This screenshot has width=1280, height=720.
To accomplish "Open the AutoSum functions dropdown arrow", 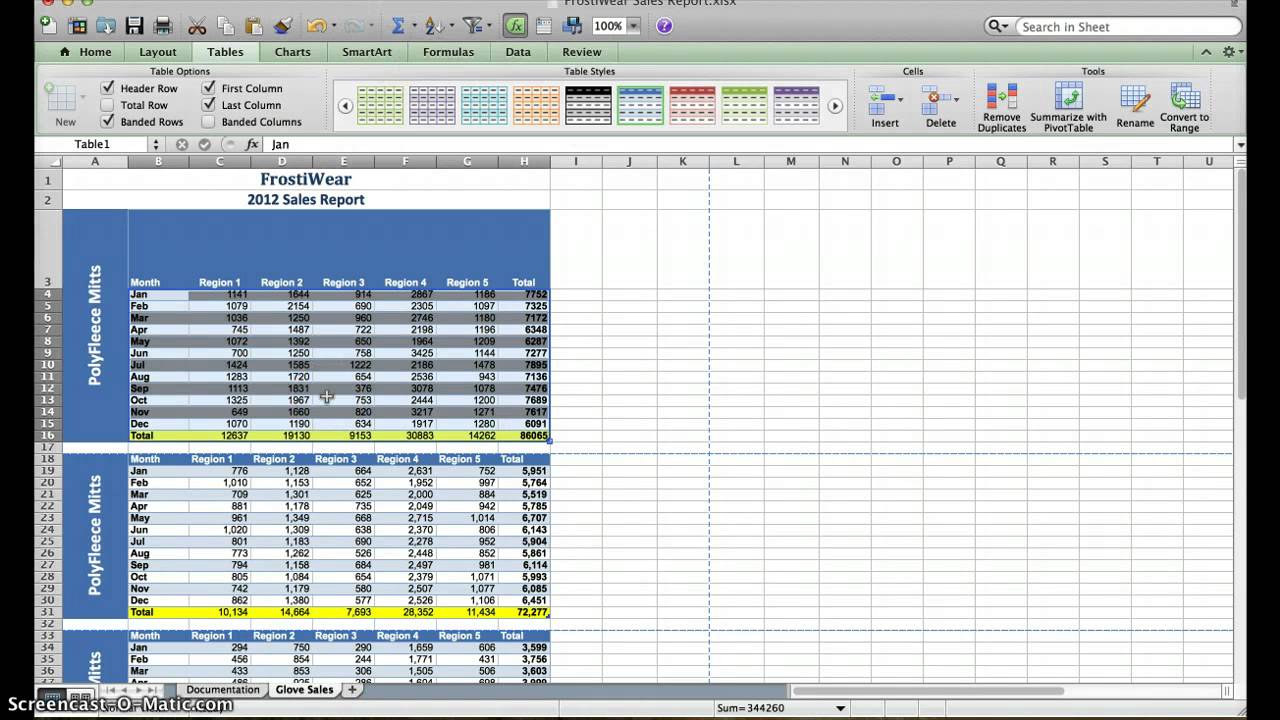I will point(413,26).
